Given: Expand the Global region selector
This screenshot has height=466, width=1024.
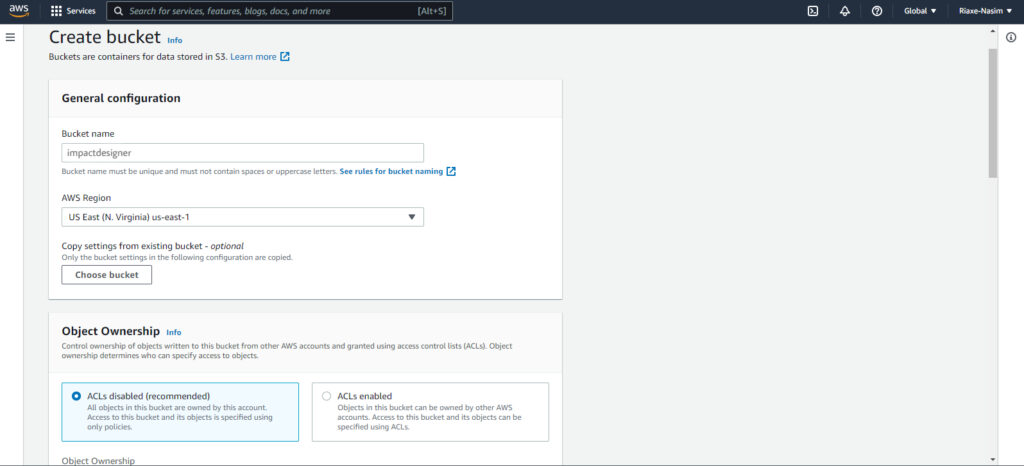Looking at the screenshot, I should pos(920,11).
